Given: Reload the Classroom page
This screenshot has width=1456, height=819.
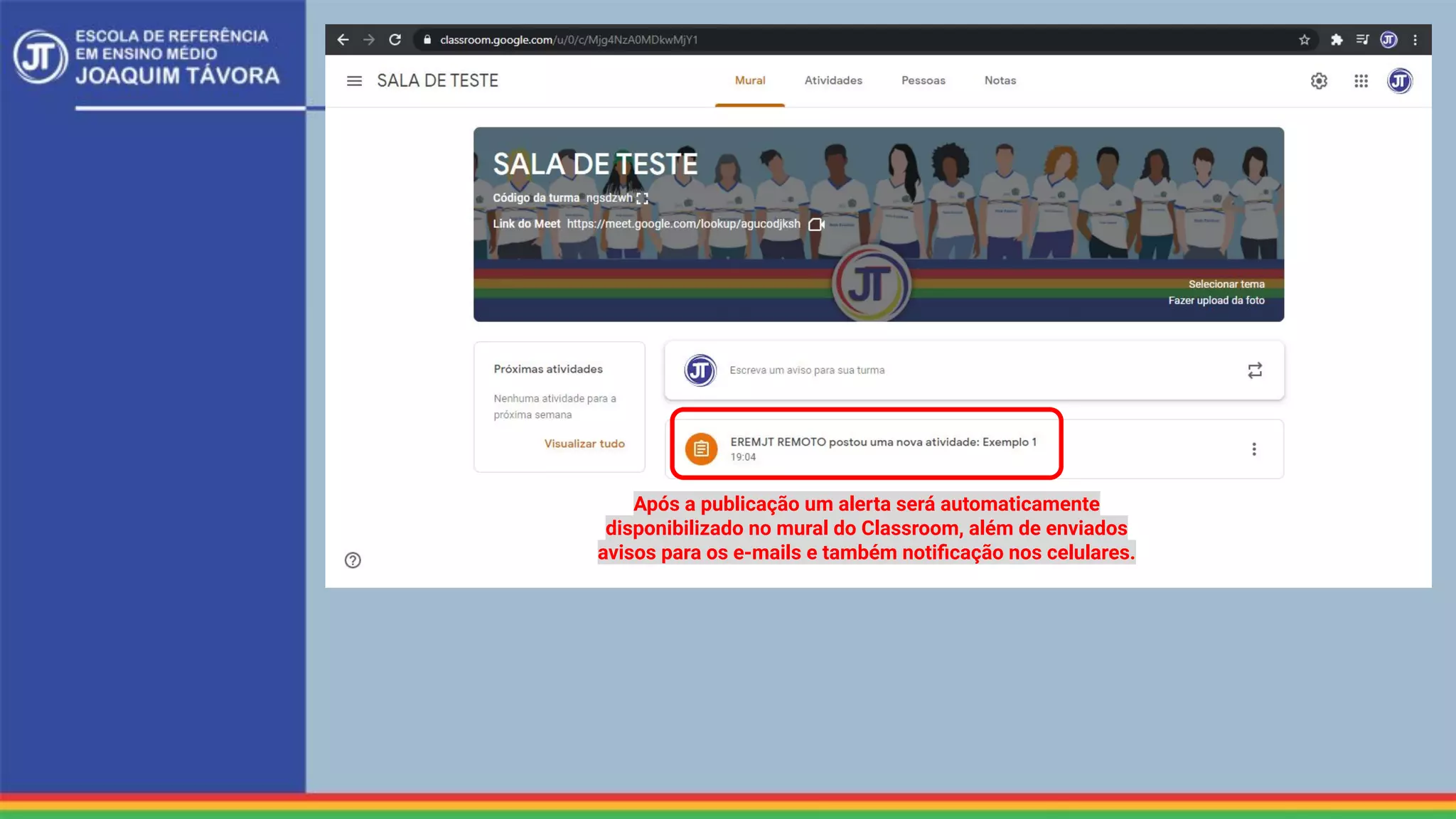Looking at the screenshot, I should tap(395, 40).
